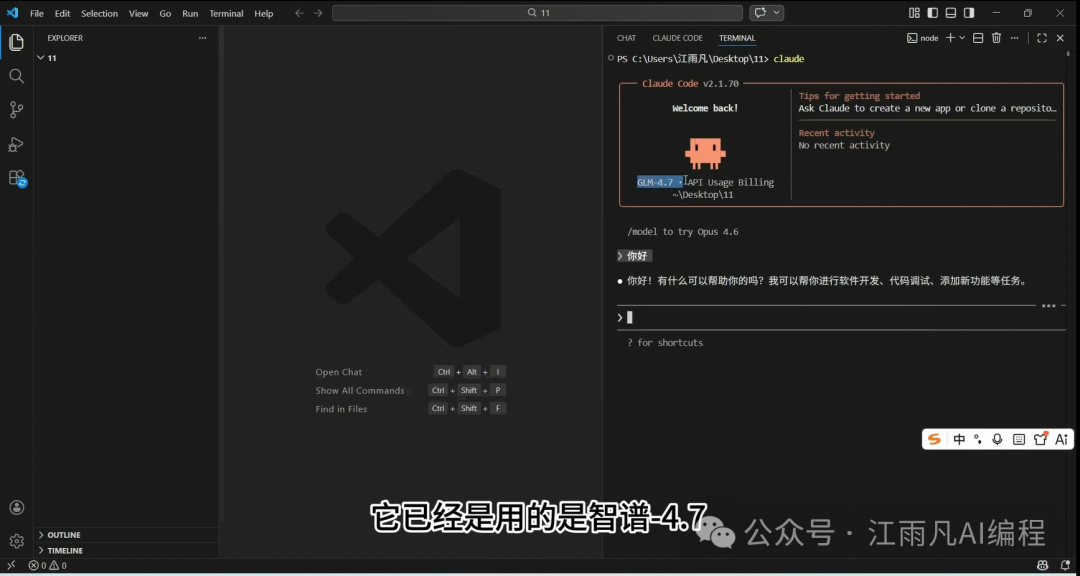The image size is (1080, 576).
Task: Click the command center search box
Action: click(x=537, y=12)
